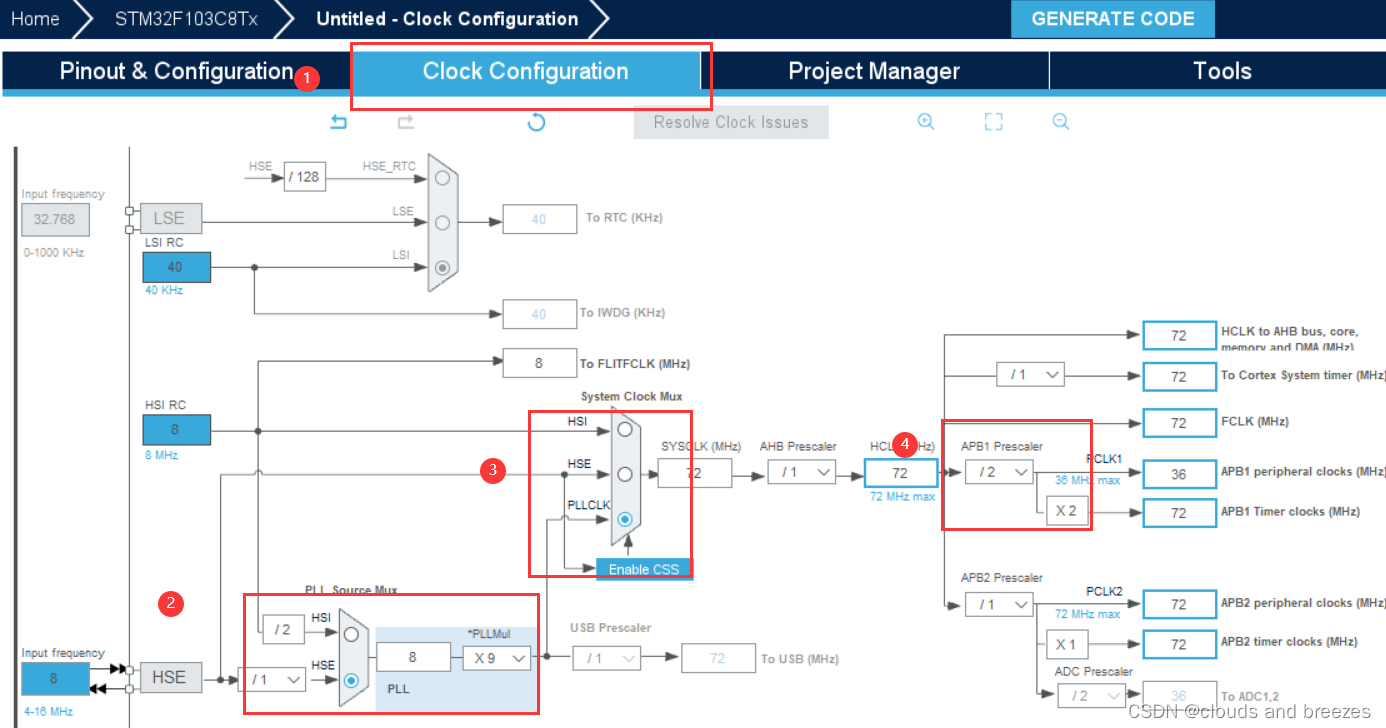1386x728 pixels.
Task: Click the '0-1000 KHz' range label
Action: tap(54, 252)
